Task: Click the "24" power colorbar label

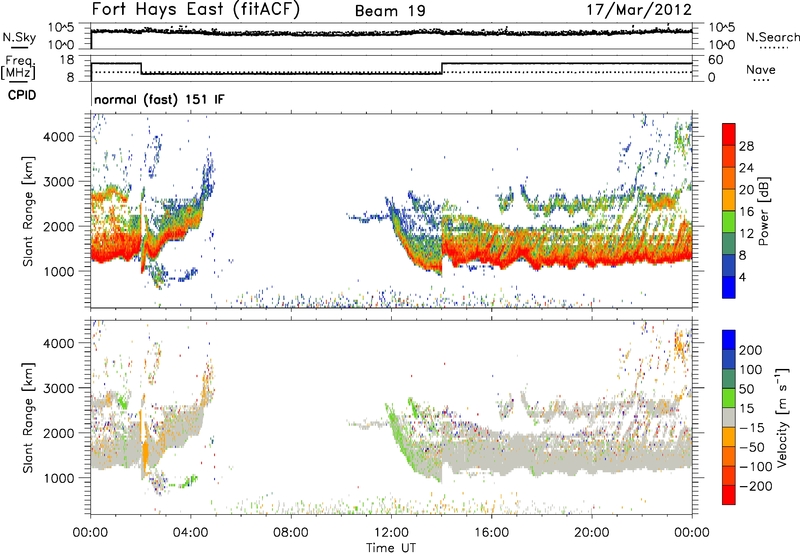Action: pos(746,168)
